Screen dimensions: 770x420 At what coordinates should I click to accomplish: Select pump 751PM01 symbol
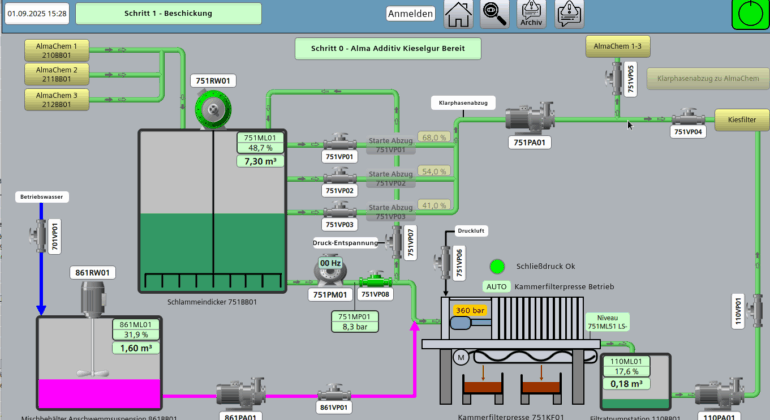point(330,270)
